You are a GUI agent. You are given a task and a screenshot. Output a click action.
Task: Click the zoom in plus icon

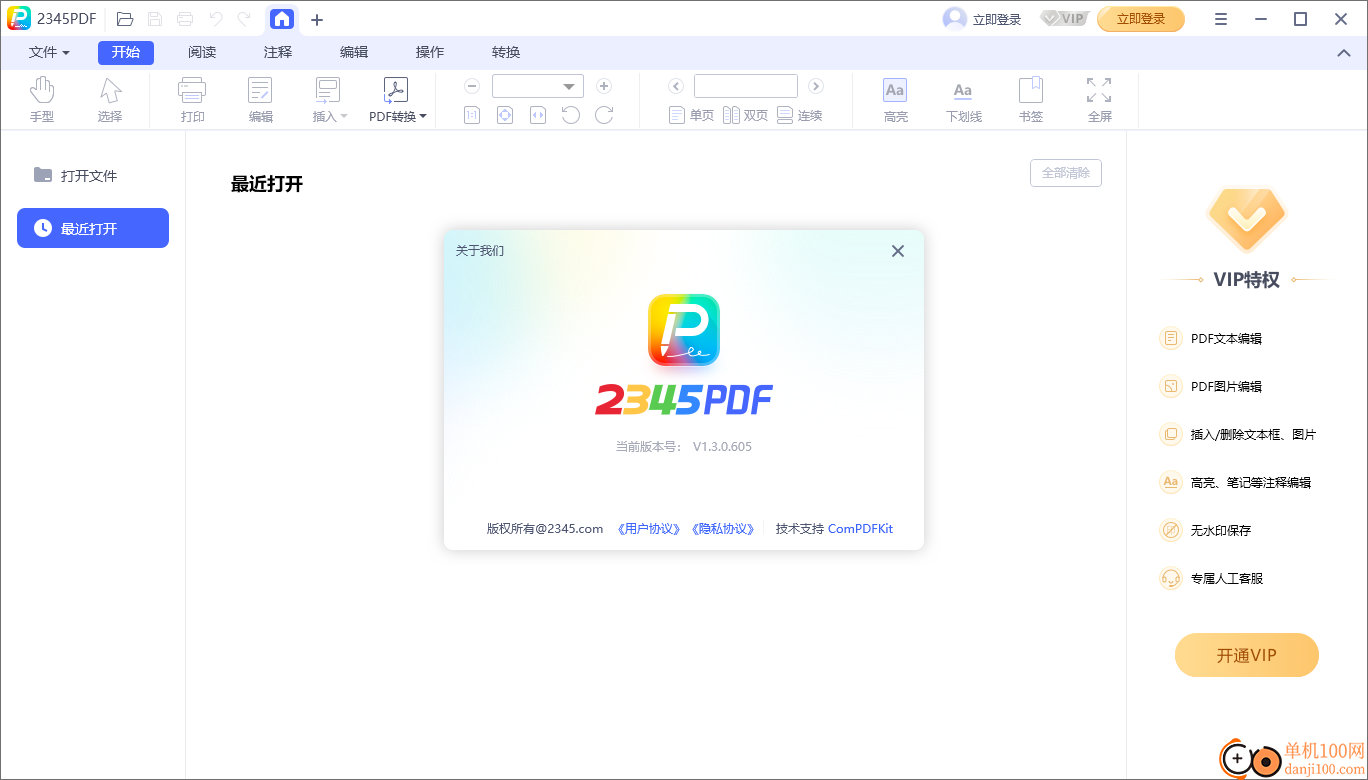(x=604, y=87)
